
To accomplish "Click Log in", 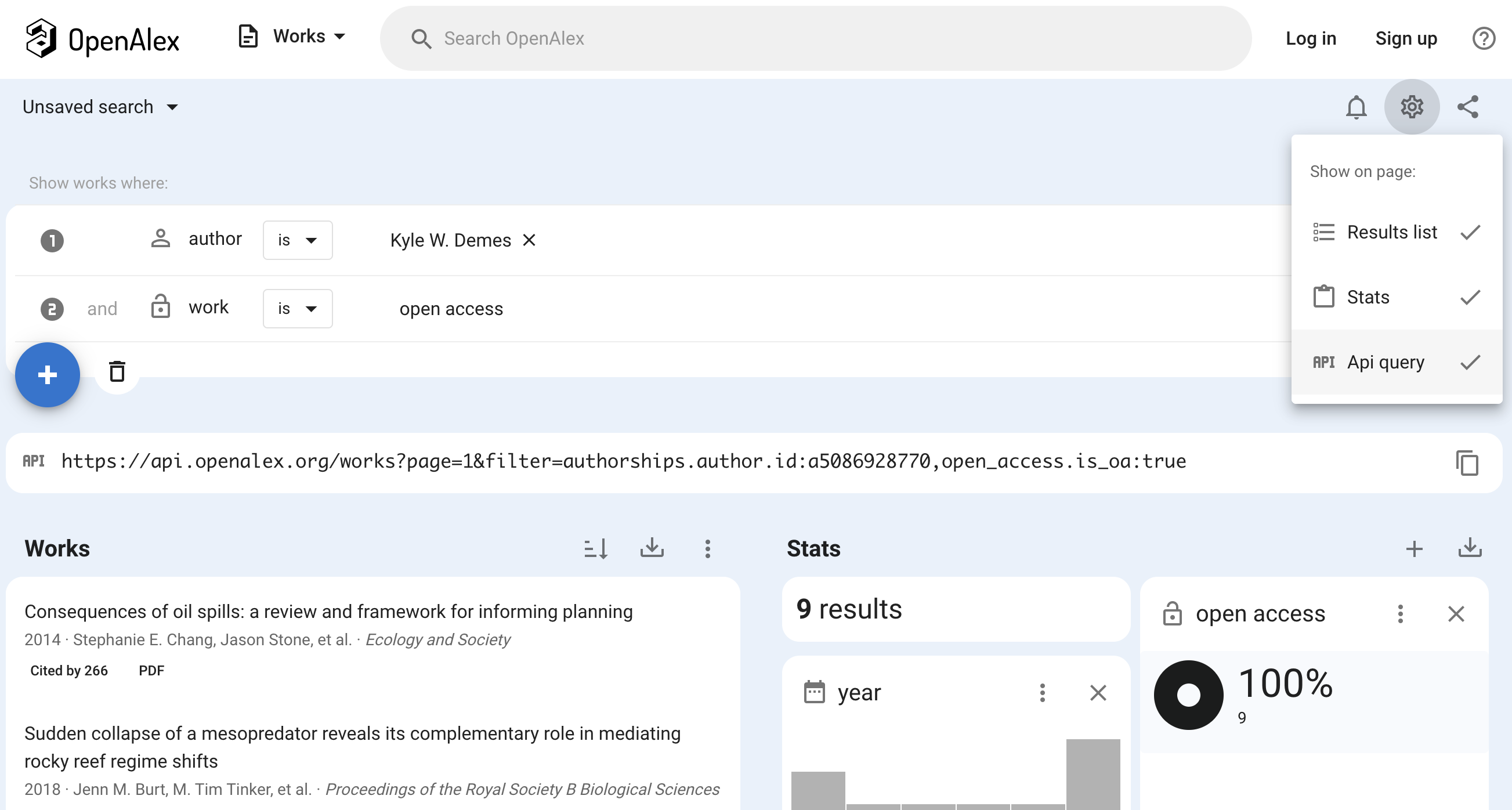I will [1311, 39].
